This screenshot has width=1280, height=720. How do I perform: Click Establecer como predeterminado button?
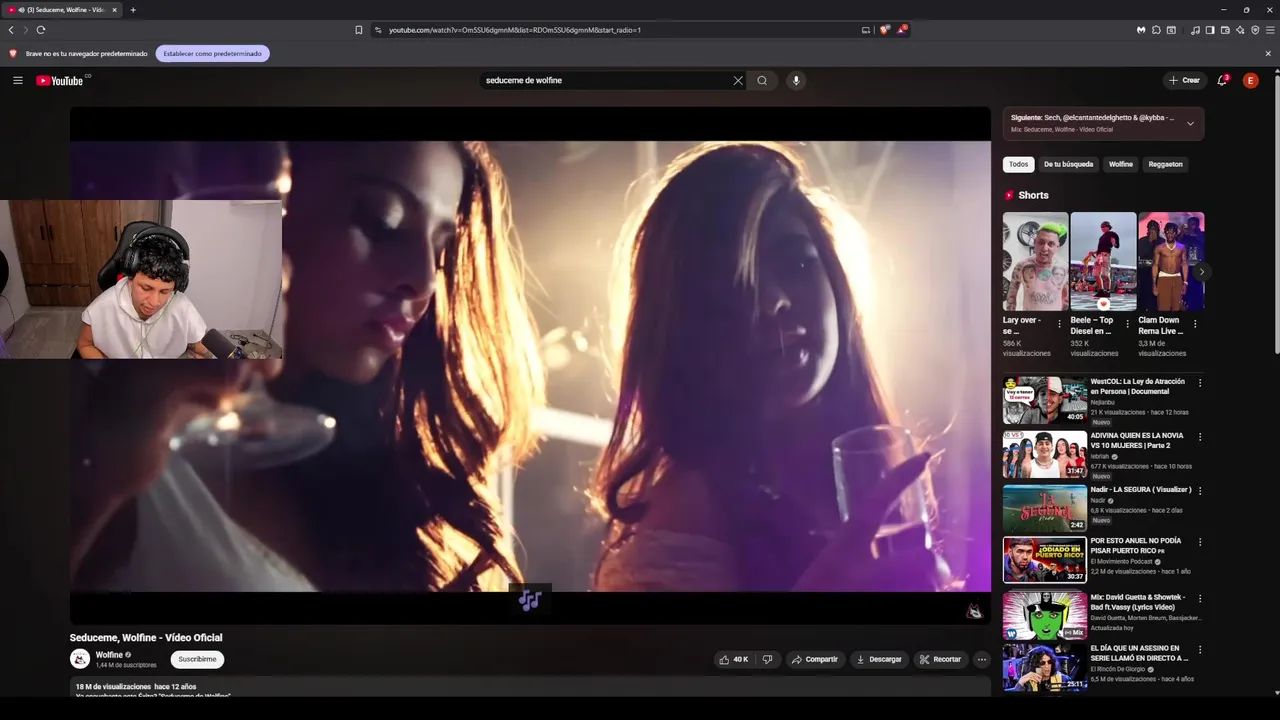tap(212, 53)
